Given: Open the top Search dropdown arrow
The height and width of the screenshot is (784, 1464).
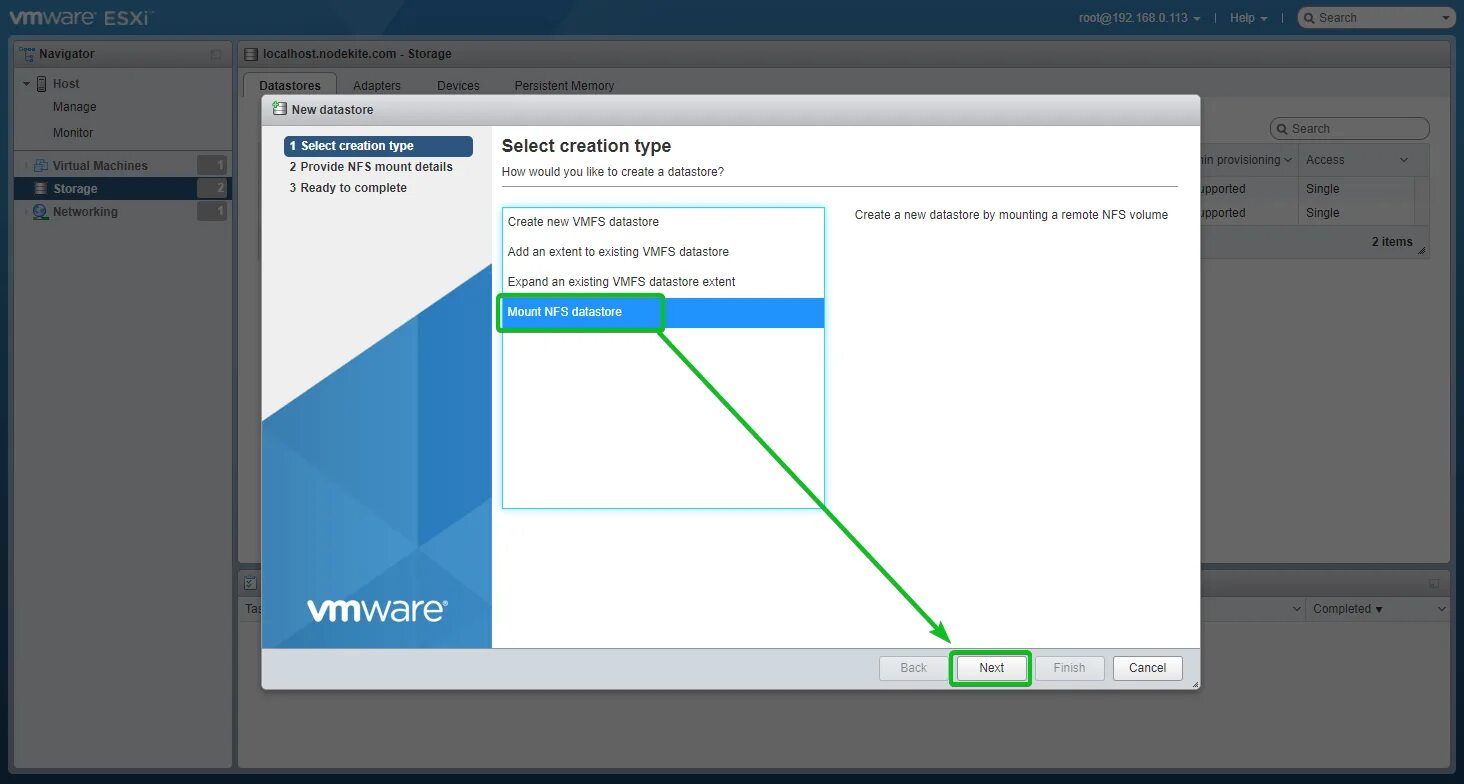Looking at the screenshot, I should click(x=1446, y=18).
